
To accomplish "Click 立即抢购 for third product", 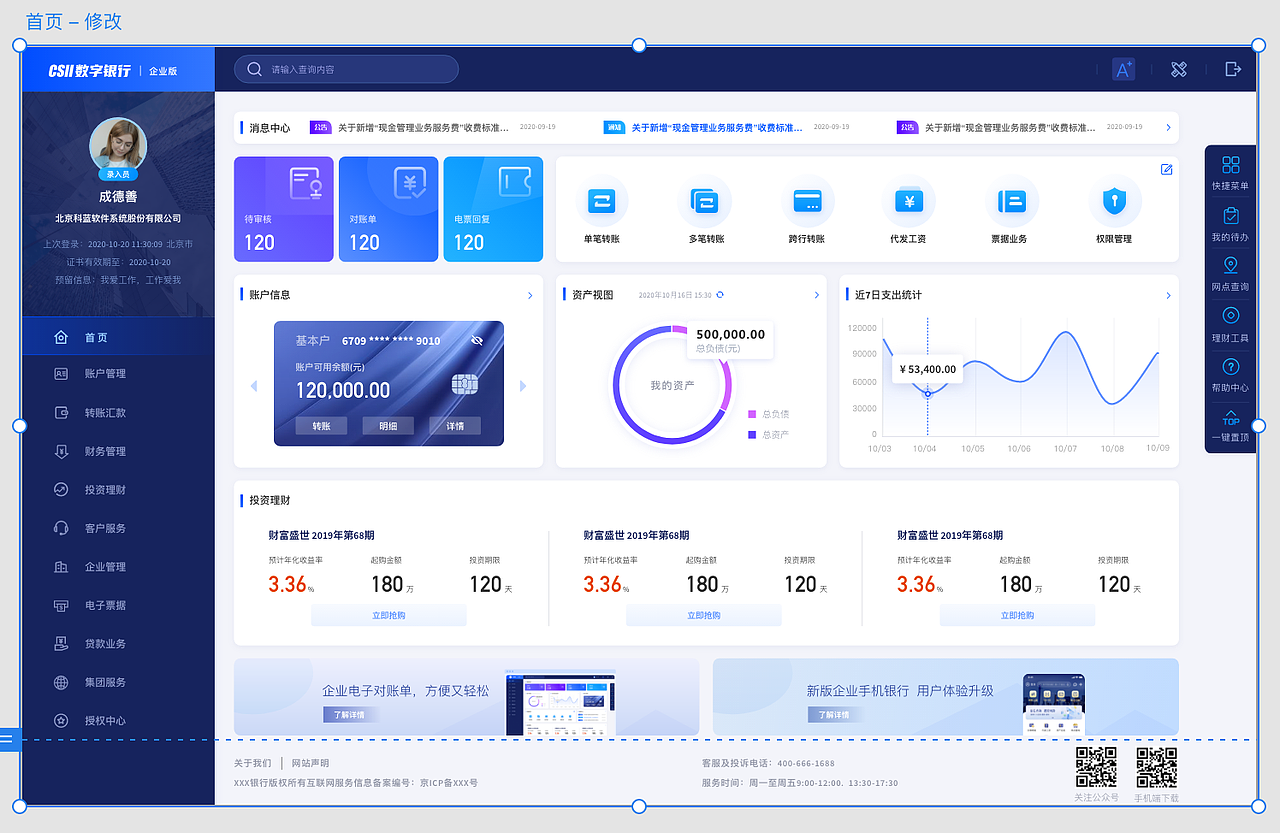I will pyautogui.click(x=1017, y=616).
